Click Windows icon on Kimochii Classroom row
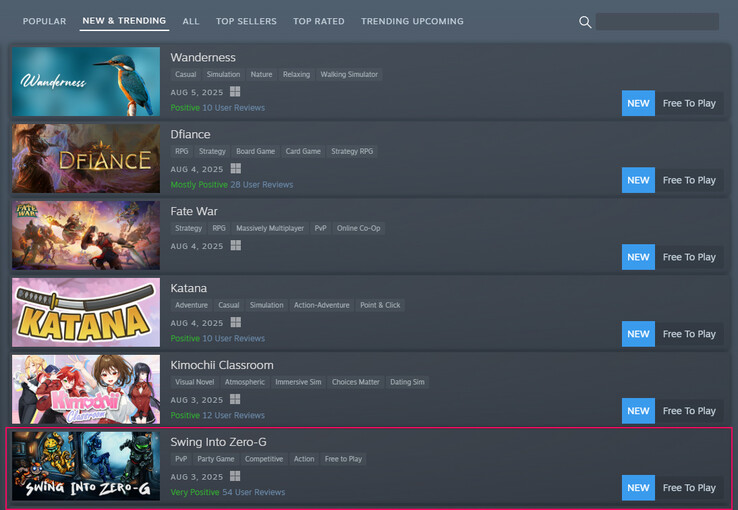The width and height of the screenshot is (738, 510). click(x=236, y=400)
